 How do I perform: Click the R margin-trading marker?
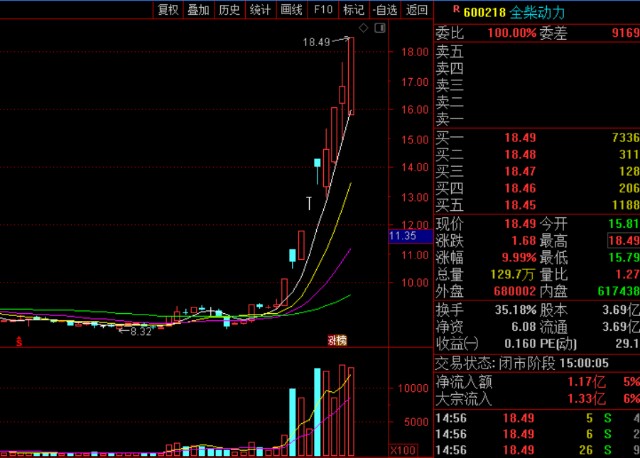pyautogui.click(x=456, y=9)
